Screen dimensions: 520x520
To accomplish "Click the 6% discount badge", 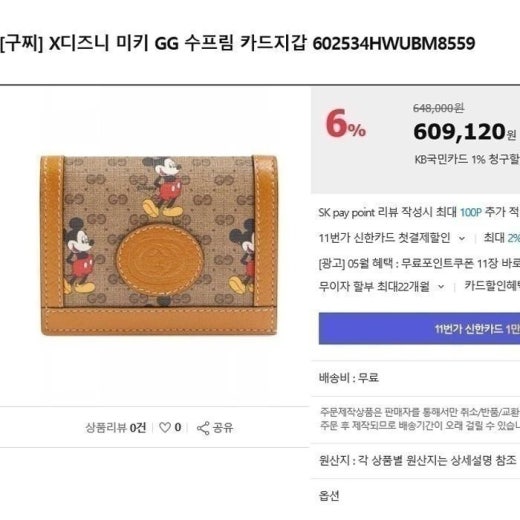I will (346, 124).
